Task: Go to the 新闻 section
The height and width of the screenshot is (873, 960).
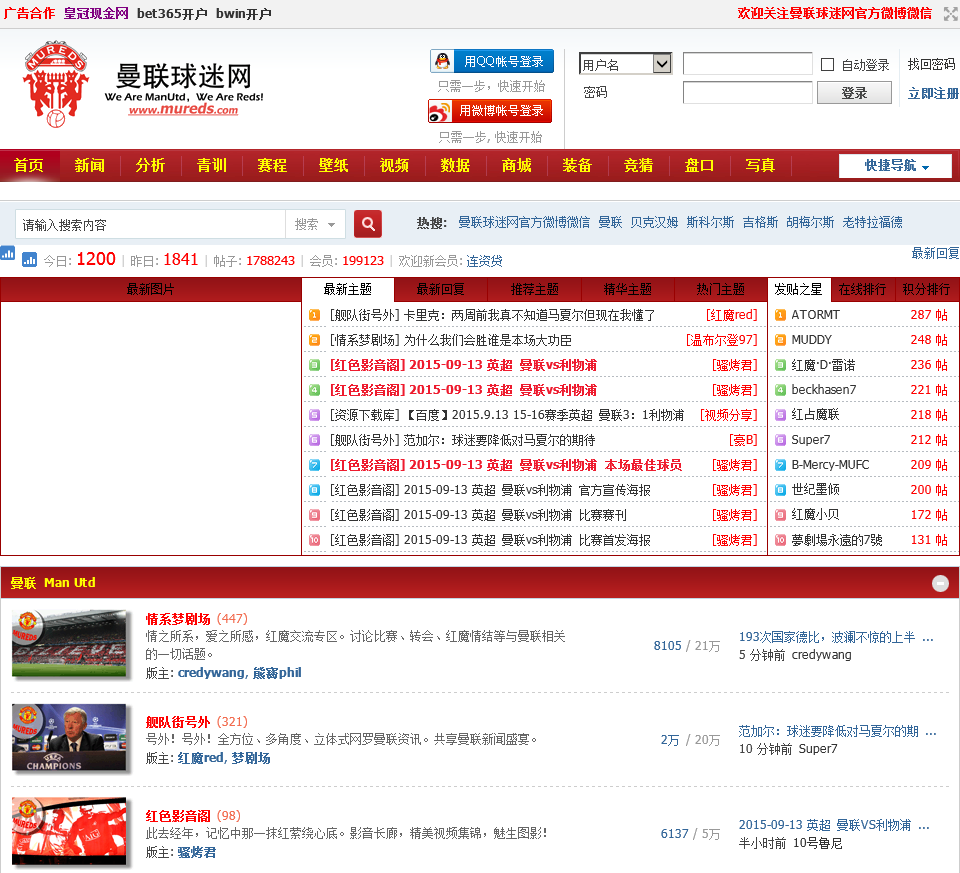Action: 89,165
